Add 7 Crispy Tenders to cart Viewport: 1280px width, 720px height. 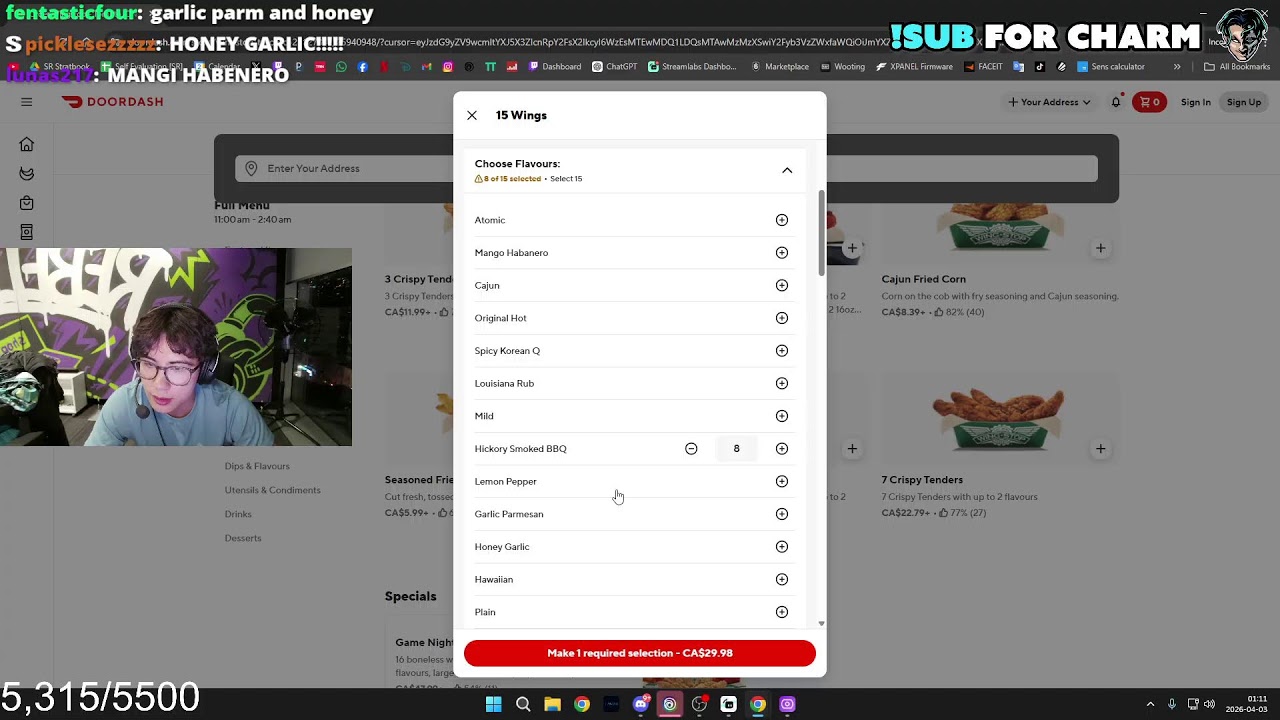[1100, 449]
